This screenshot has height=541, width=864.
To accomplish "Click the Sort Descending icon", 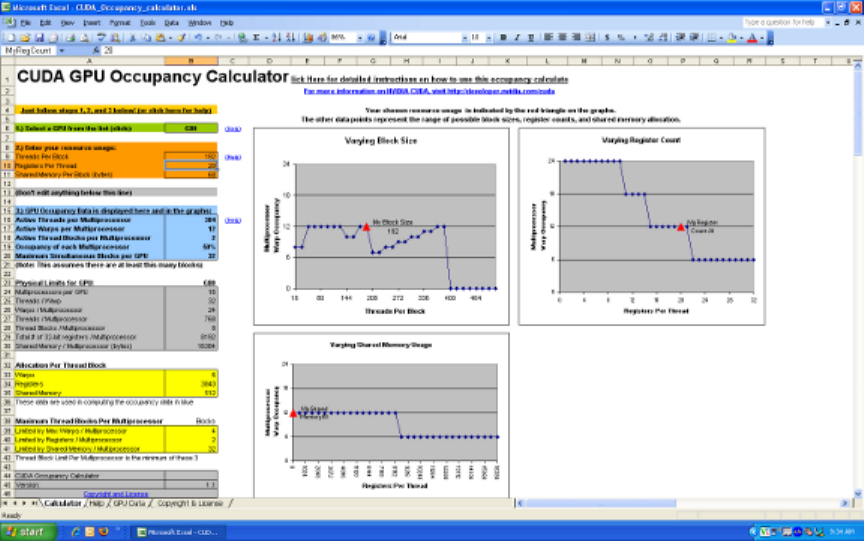I will tap(290, 37).
